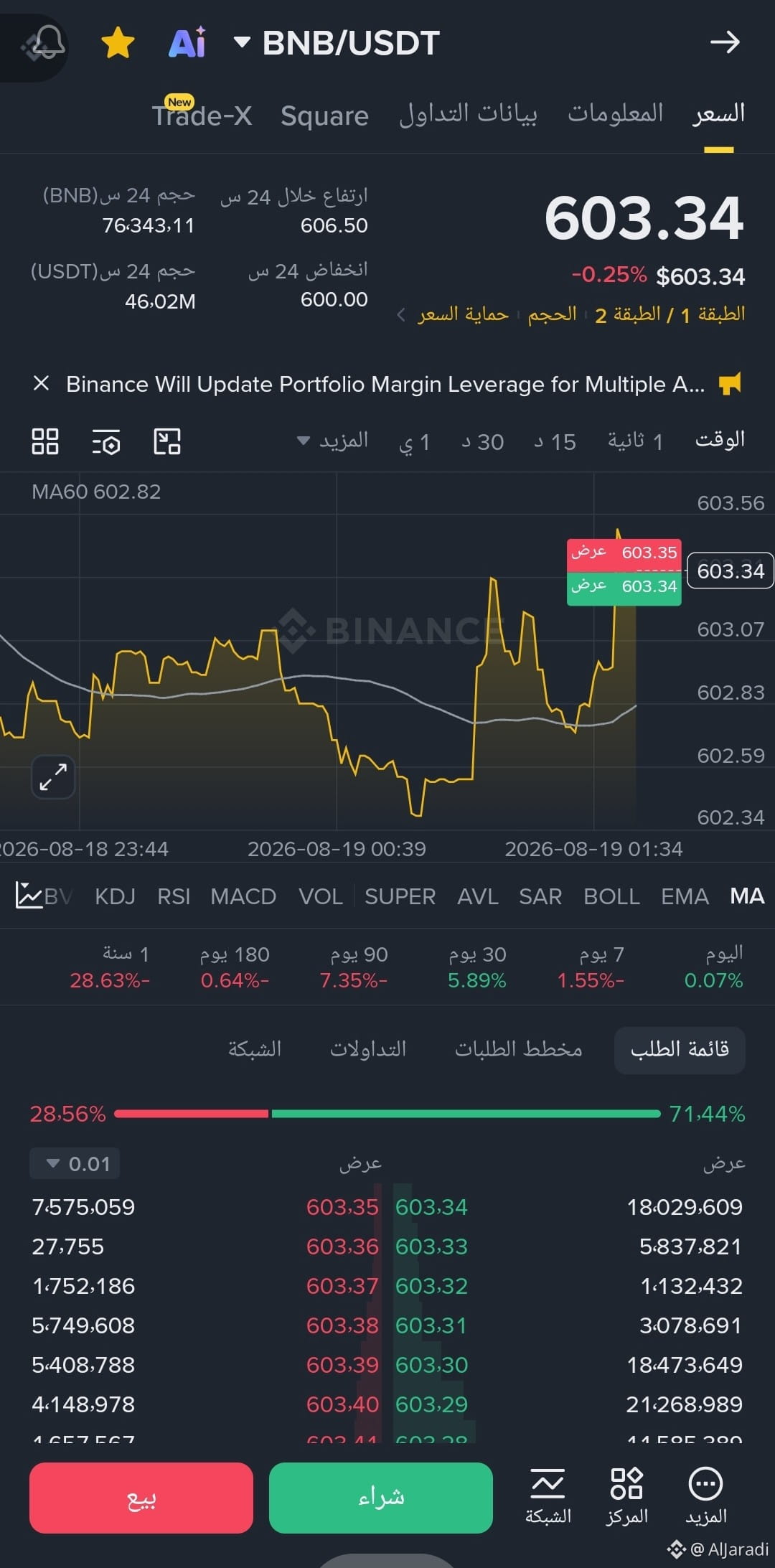This screenshot has height=1568, width=775.
Task: Toggle the MA indicator
Action: [x=747, y=896]
